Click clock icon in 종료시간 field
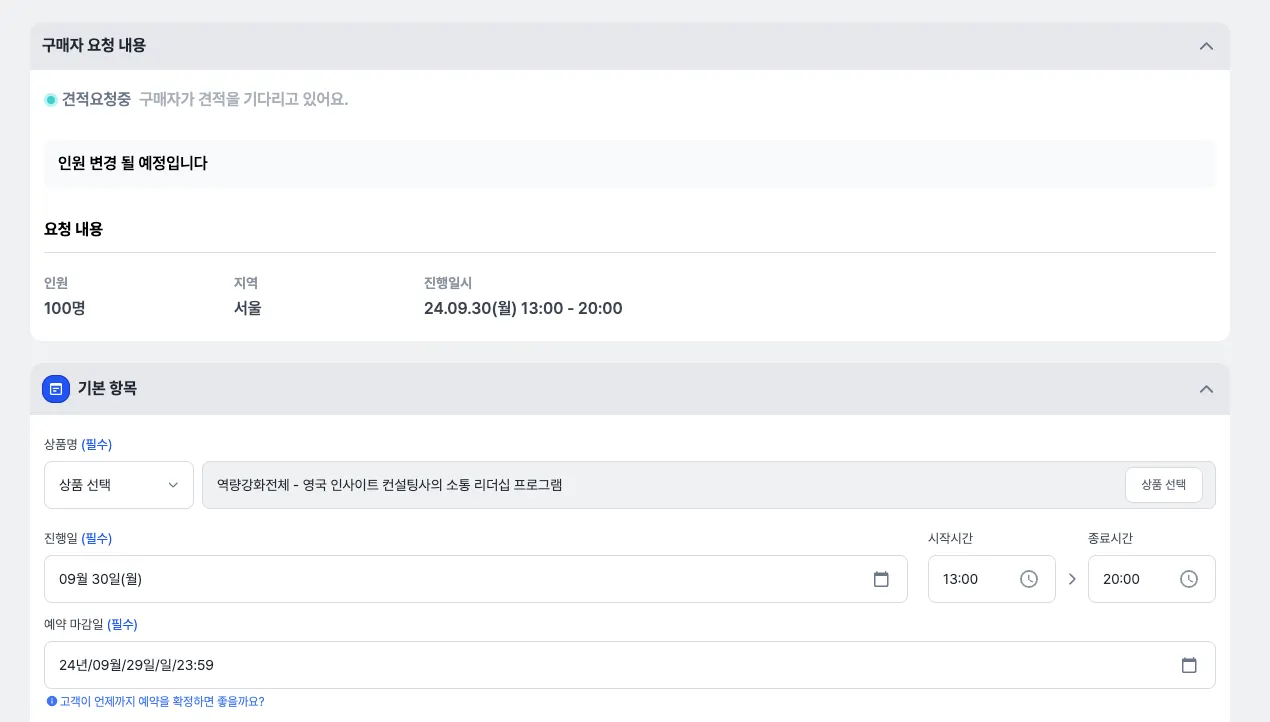This screenshot has width=1270, height=722. [x=1189, y=579]
